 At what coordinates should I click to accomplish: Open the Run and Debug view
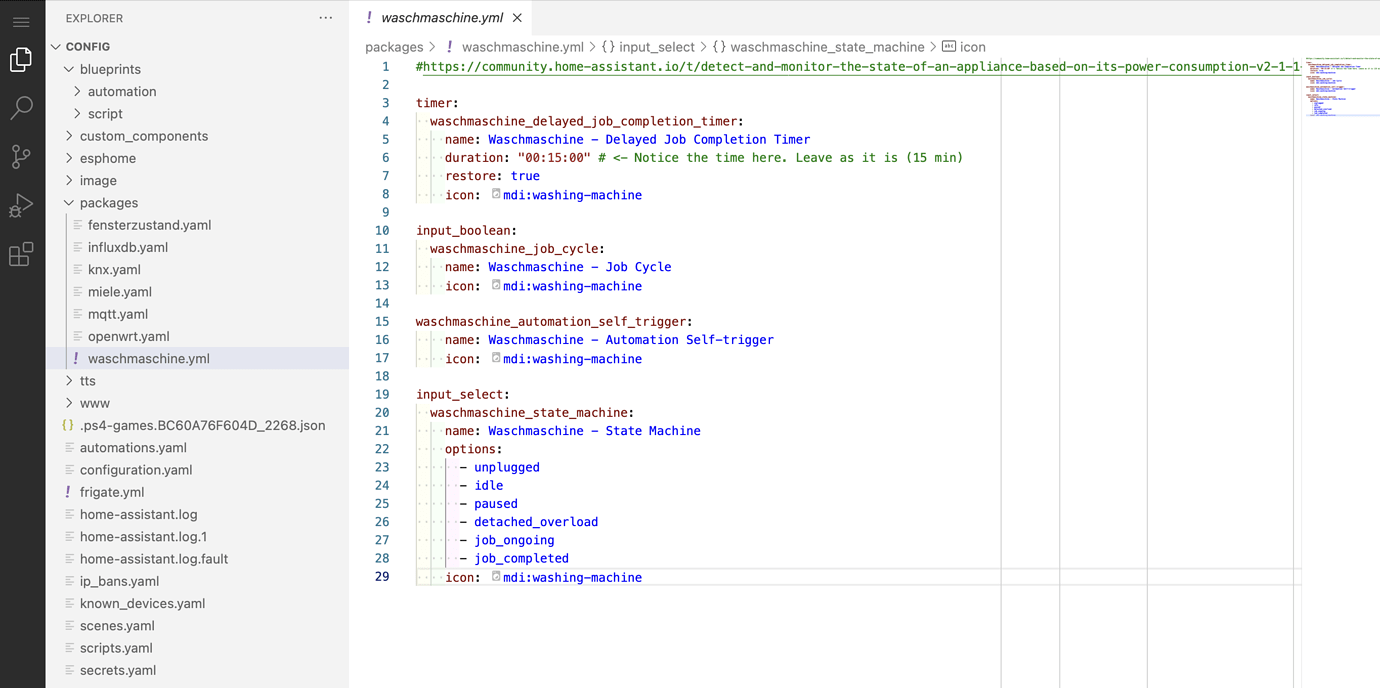tap(21, 206)
